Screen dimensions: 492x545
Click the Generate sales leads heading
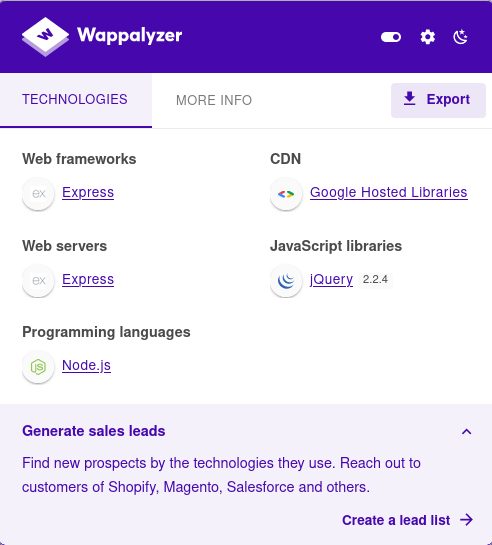(93, 431)
